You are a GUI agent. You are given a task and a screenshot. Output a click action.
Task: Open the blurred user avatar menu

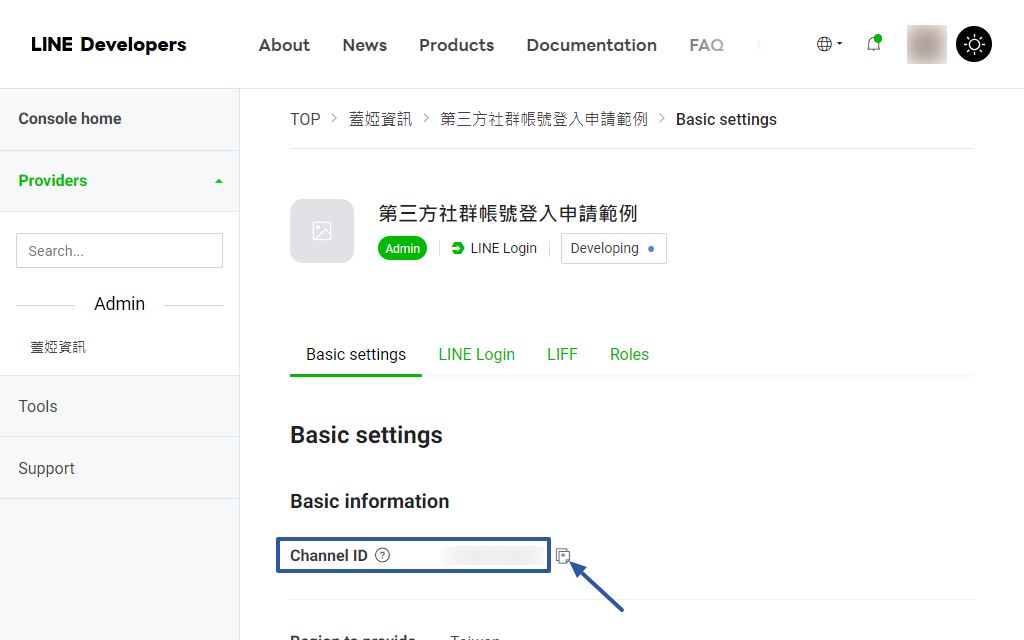pyautogui.click(x=927, y=44)
